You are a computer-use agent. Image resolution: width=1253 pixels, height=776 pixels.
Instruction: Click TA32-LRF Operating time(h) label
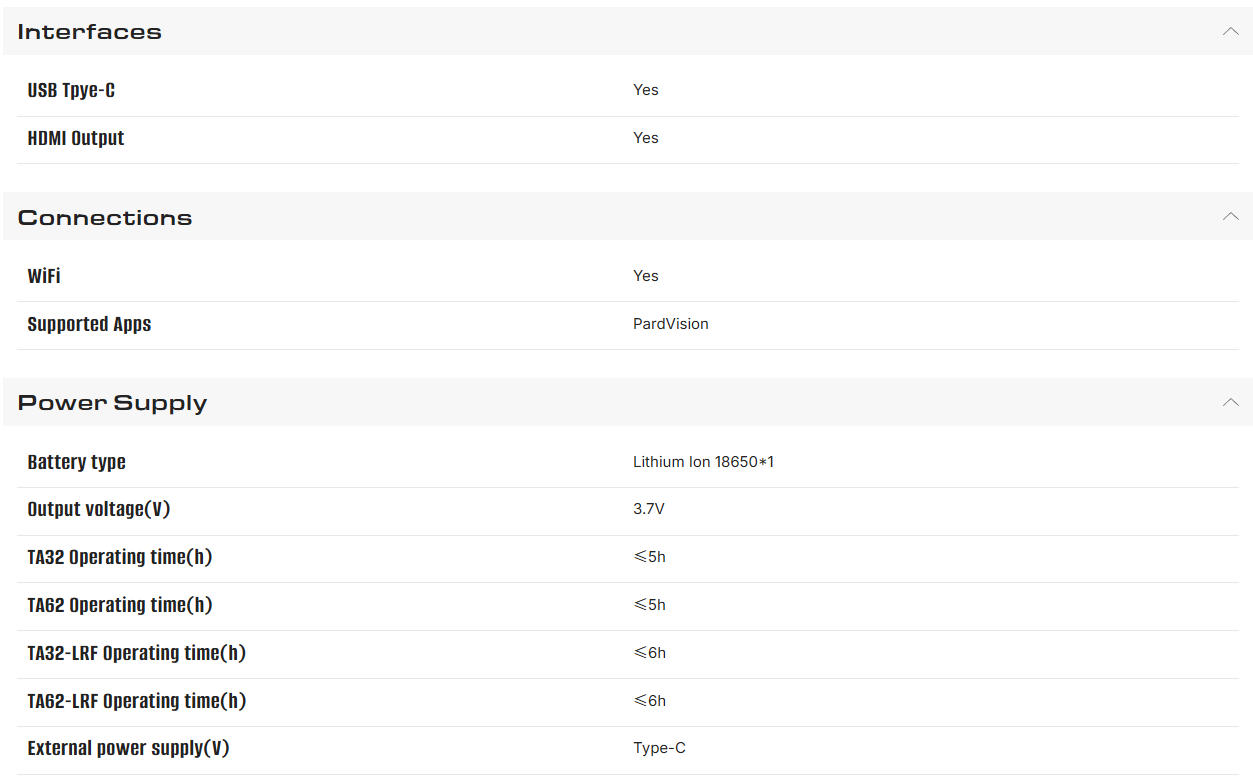(136, 653)
